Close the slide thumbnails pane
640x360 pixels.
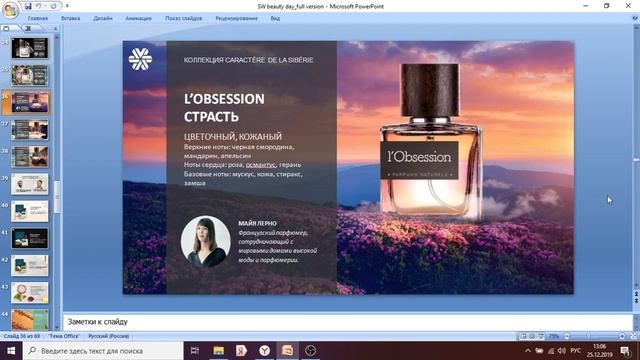(56, 29)
